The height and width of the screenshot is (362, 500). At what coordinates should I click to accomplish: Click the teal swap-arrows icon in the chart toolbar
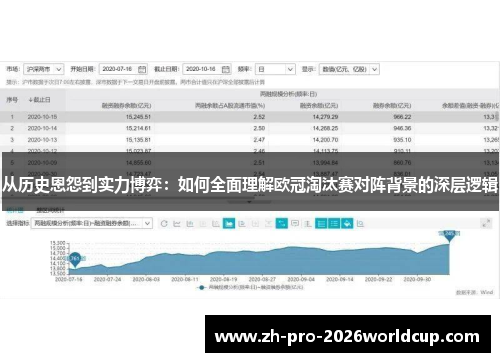point(282,223)
